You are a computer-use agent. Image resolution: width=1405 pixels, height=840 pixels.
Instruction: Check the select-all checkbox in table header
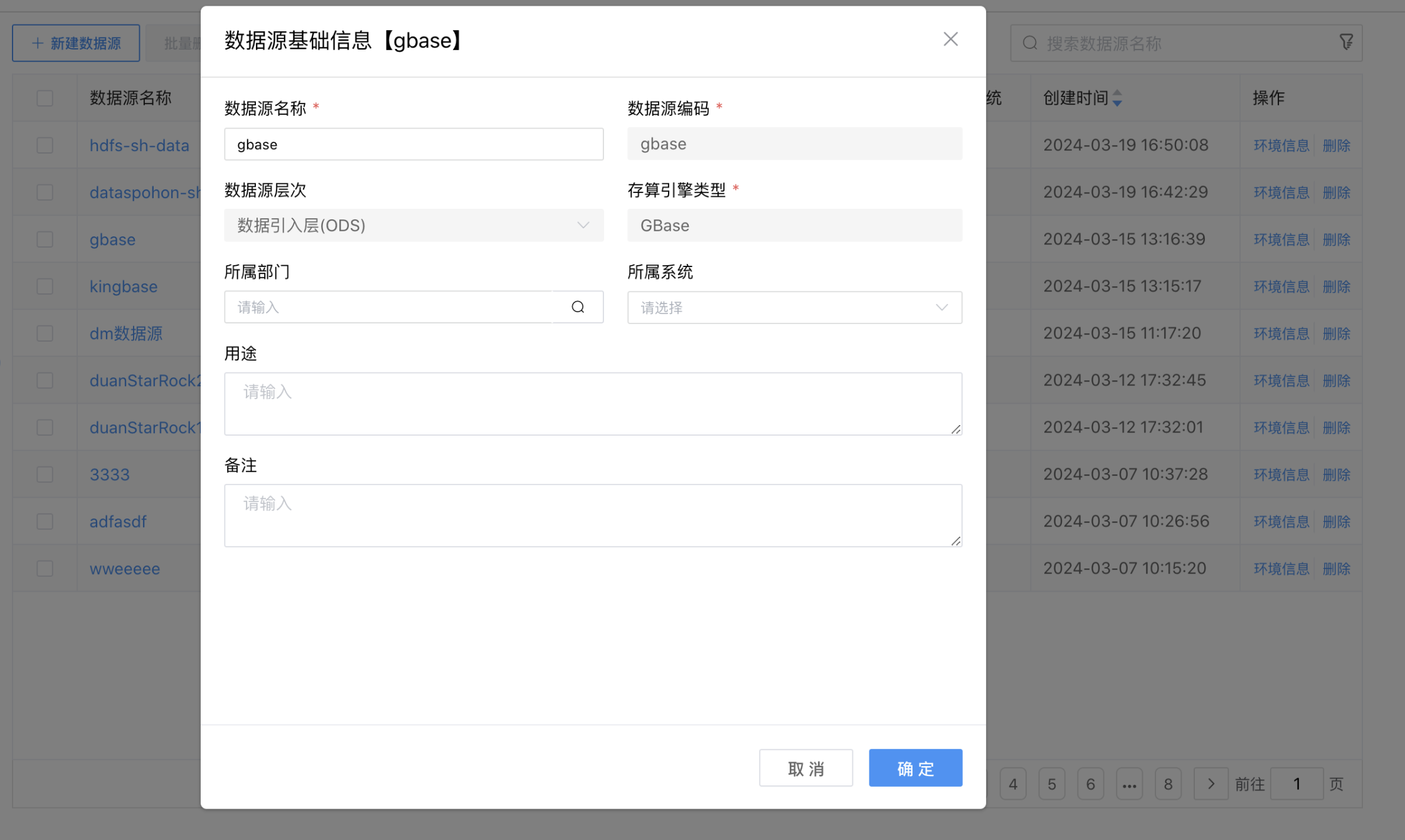point(45,98)
